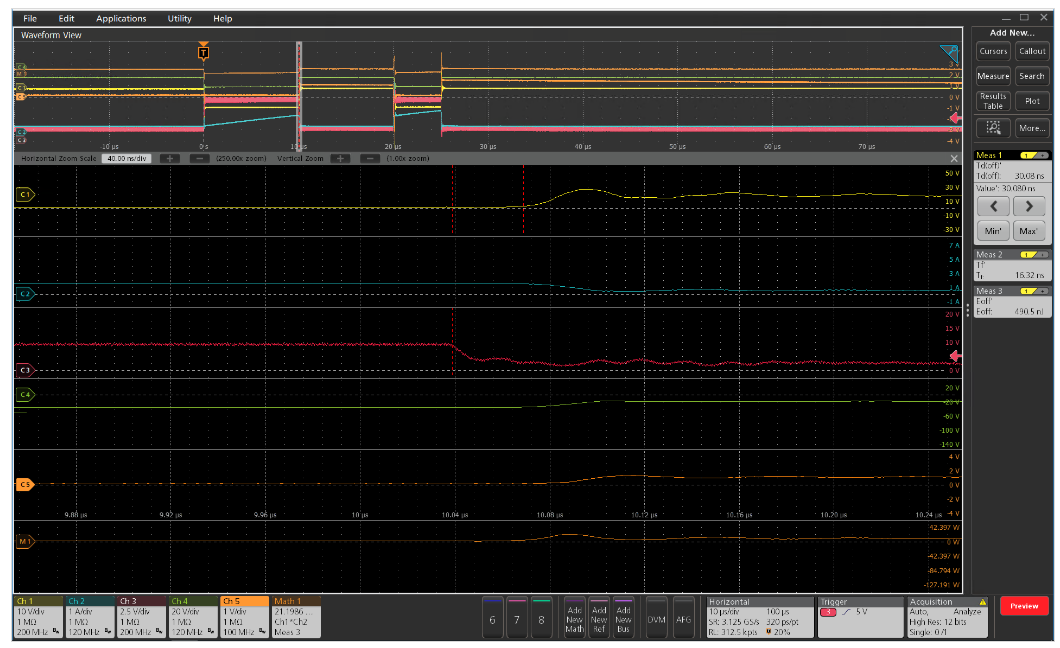
Task: Expand the Ch 5 badge settings arrow
Action: coord(261,630)
